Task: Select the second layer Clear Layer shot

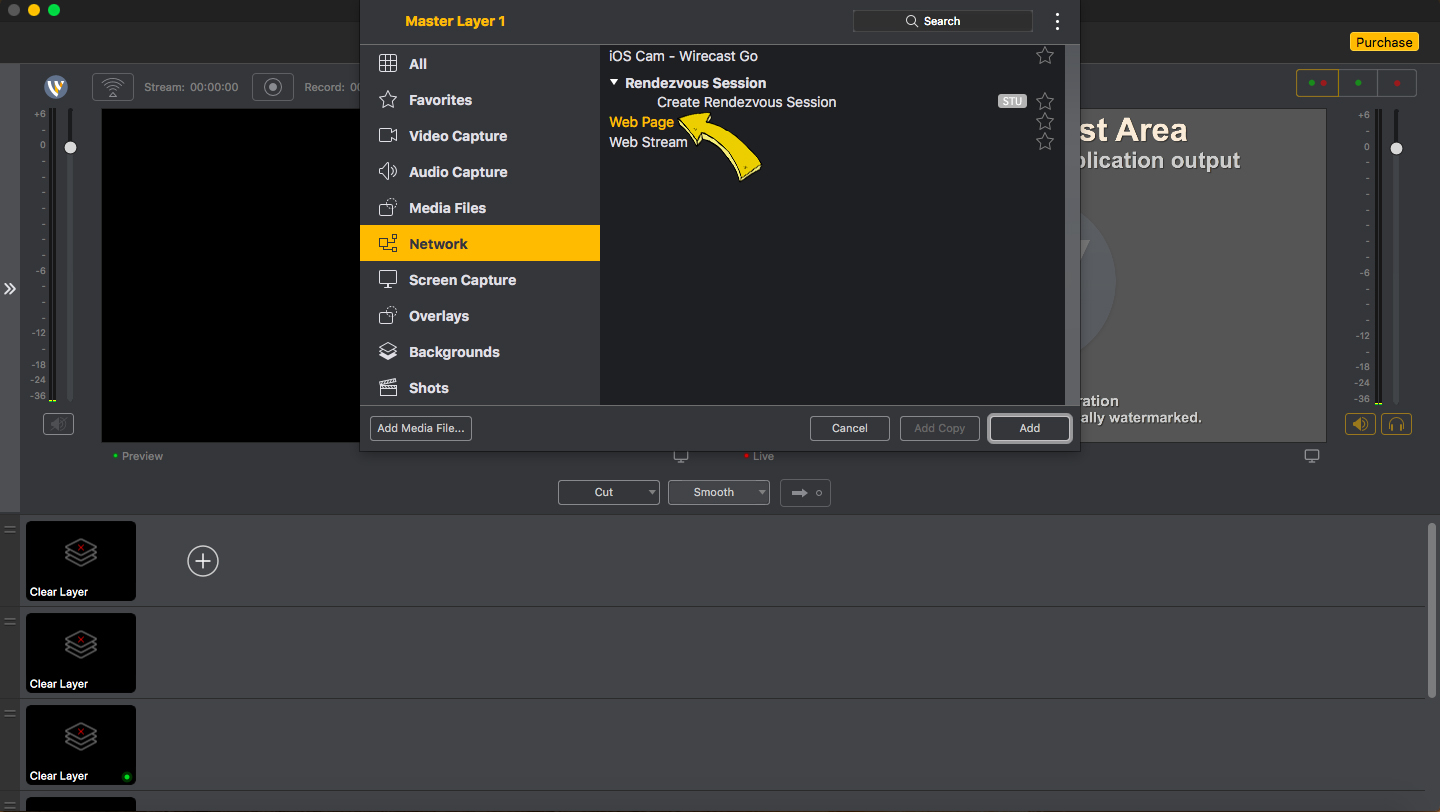Action: tap(81, 653)
